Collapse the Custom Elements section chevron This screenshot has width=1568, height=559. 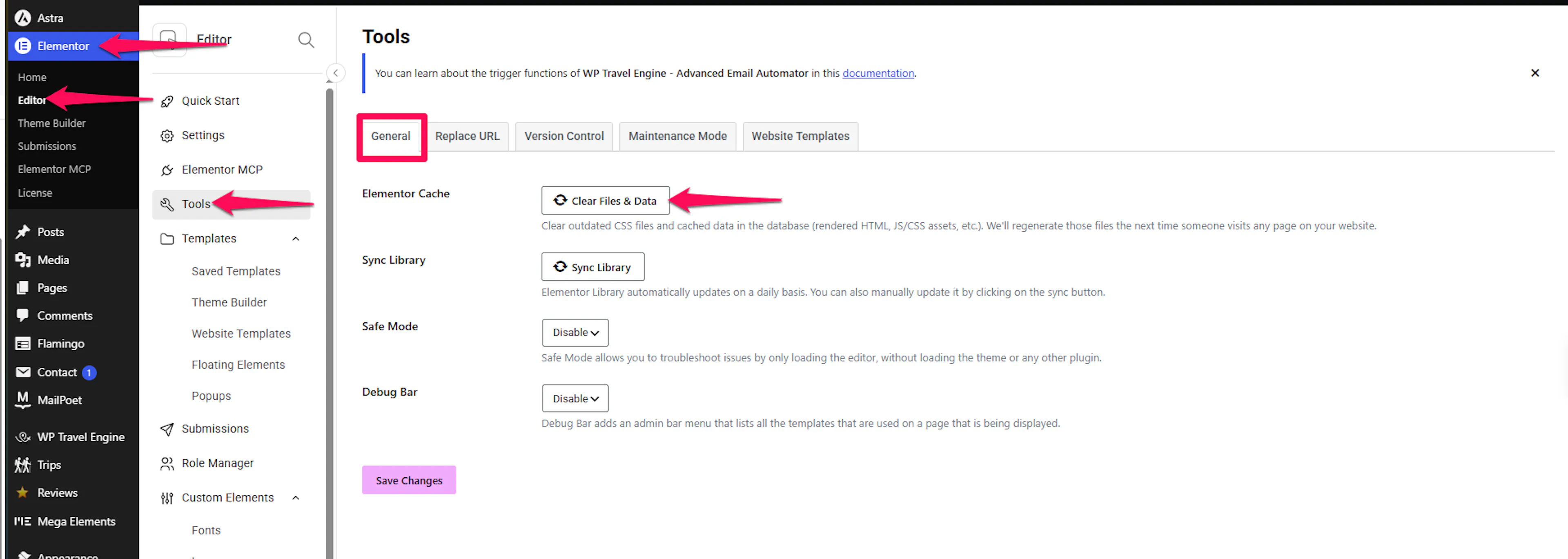point(296,498)
